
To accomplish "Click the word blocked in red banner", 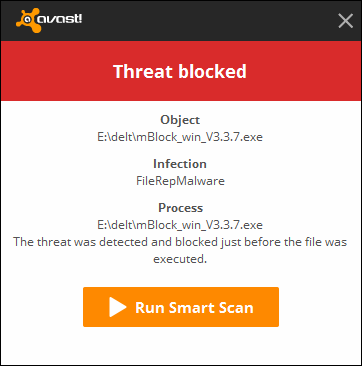I will point(212,71).
